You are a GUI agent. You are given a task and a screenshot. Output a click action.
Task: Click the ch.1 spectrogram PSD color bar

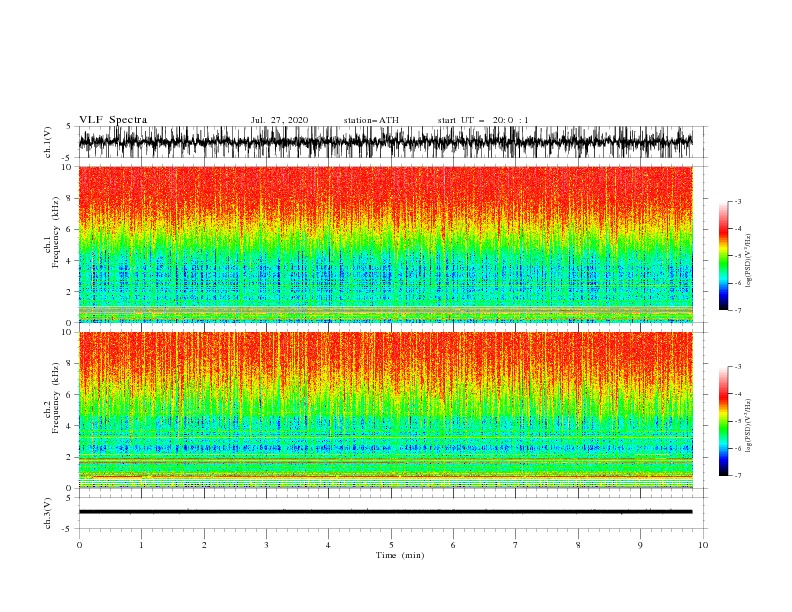coord(723,256)
